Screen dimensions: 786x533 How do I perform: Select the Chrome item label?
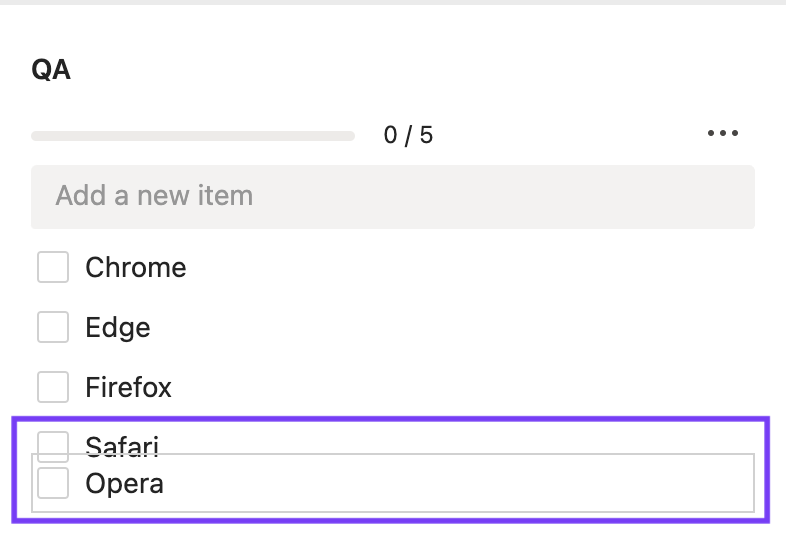pos(136,267)
